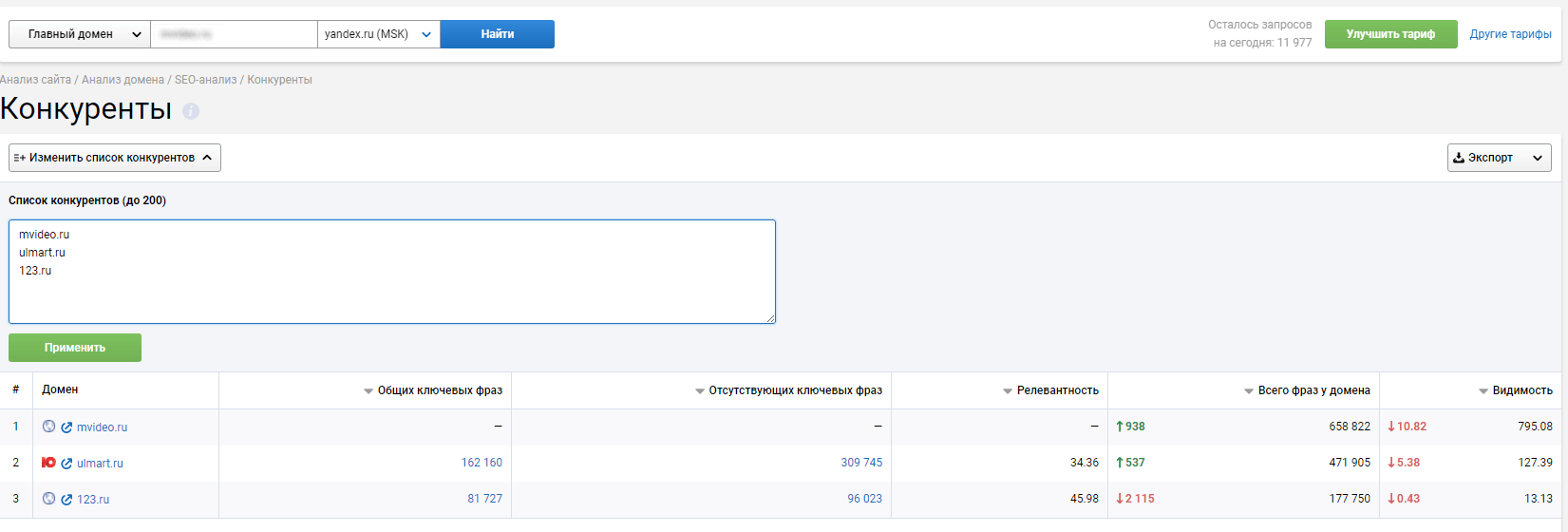
Task: Open the mvideo.ru domain link
Action: (102, 427)
